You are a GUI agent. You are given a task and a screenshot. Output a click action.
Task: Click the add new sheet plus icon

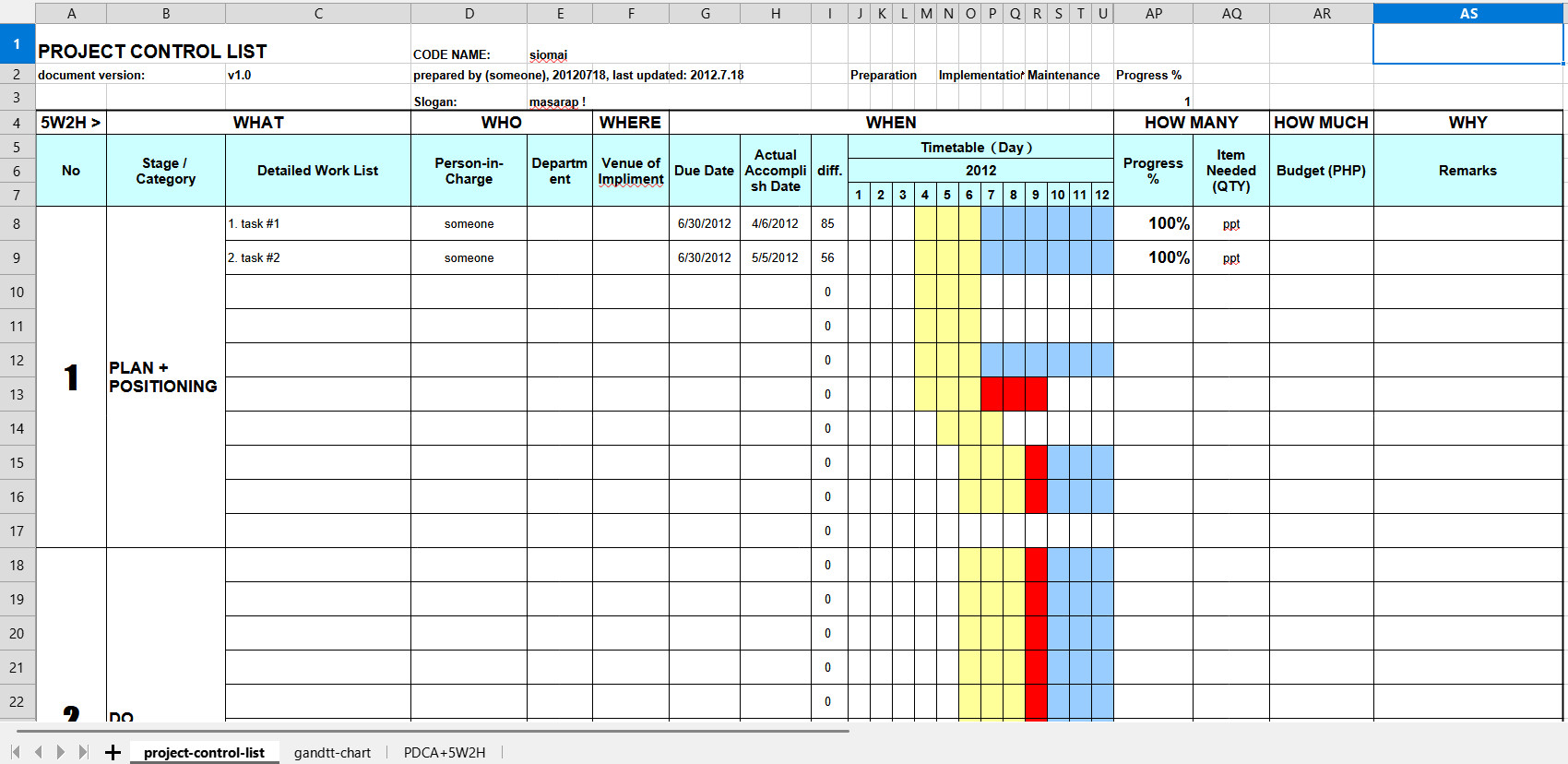(x=113, y=753)
